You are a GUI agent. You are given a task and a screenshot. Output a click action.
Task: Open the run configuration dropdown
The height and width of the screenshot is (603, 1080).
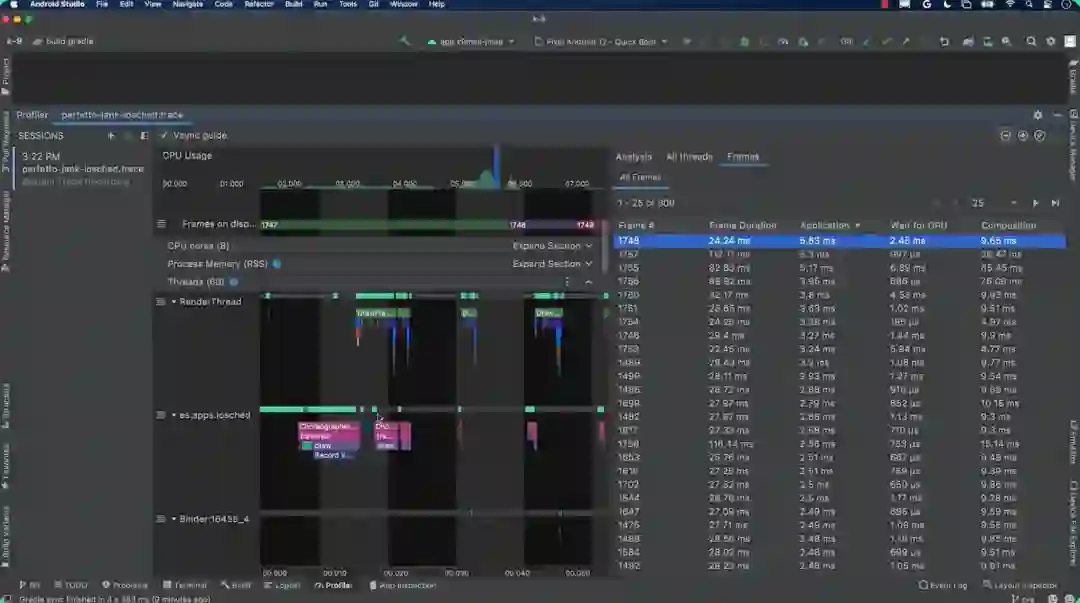(x=470, y=42)
